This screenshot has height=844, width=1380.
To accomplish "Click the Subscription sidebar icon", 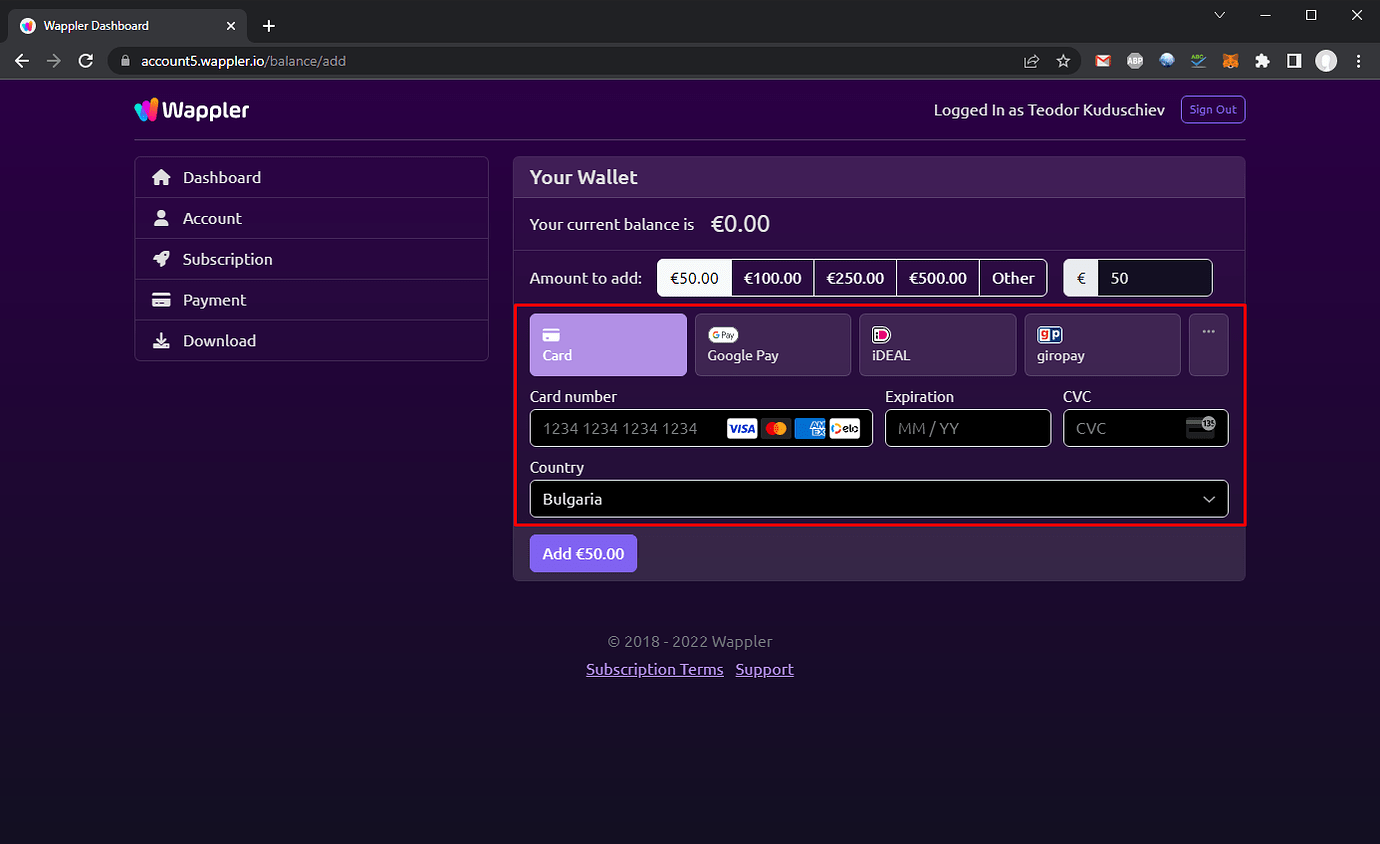I will 161,258.
